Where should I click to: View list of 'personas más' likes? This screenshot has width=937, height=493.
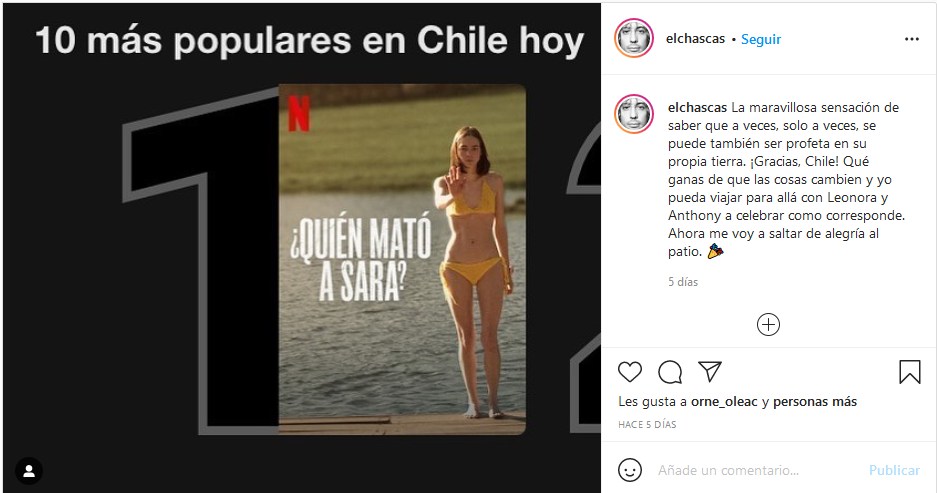[815, 402]
